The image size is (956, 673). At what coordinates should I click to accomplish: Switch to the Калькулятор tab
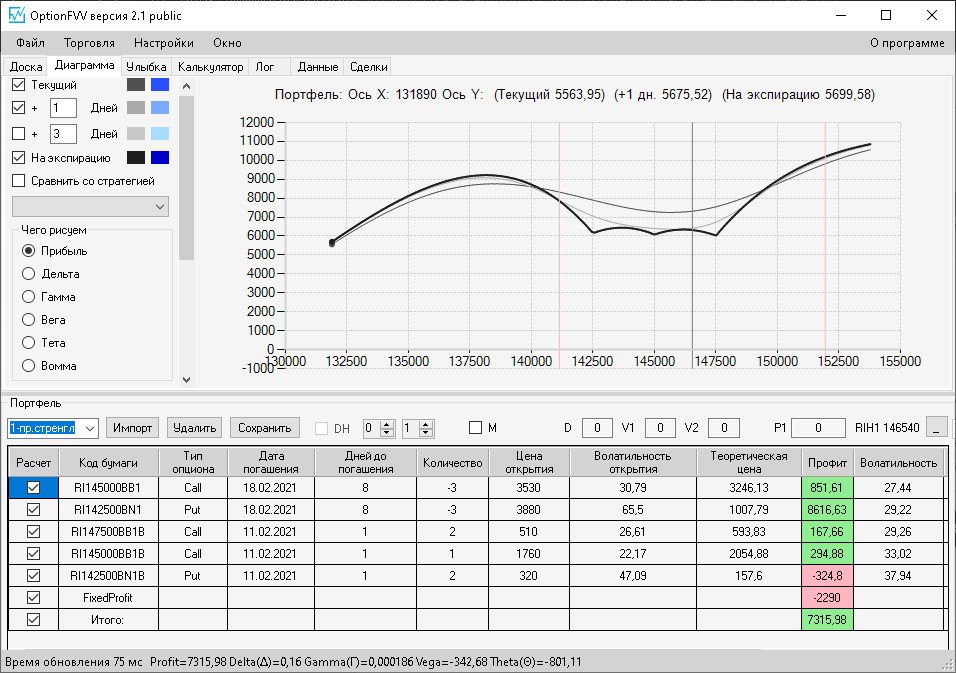[x=210, y=66]
